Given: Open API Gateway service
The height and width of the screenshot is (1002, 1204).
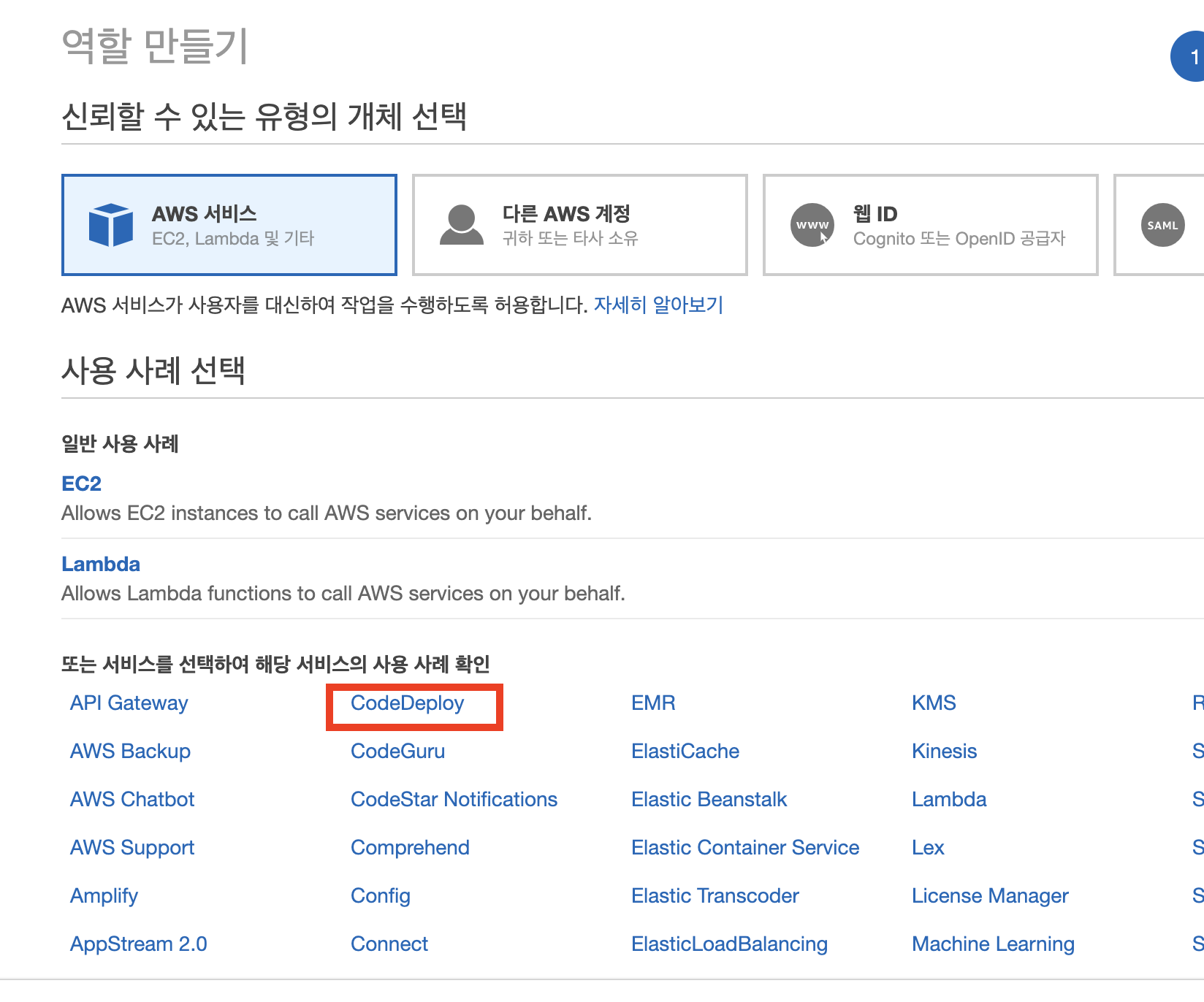Looking at the screenshot, I should coord(129,703).
